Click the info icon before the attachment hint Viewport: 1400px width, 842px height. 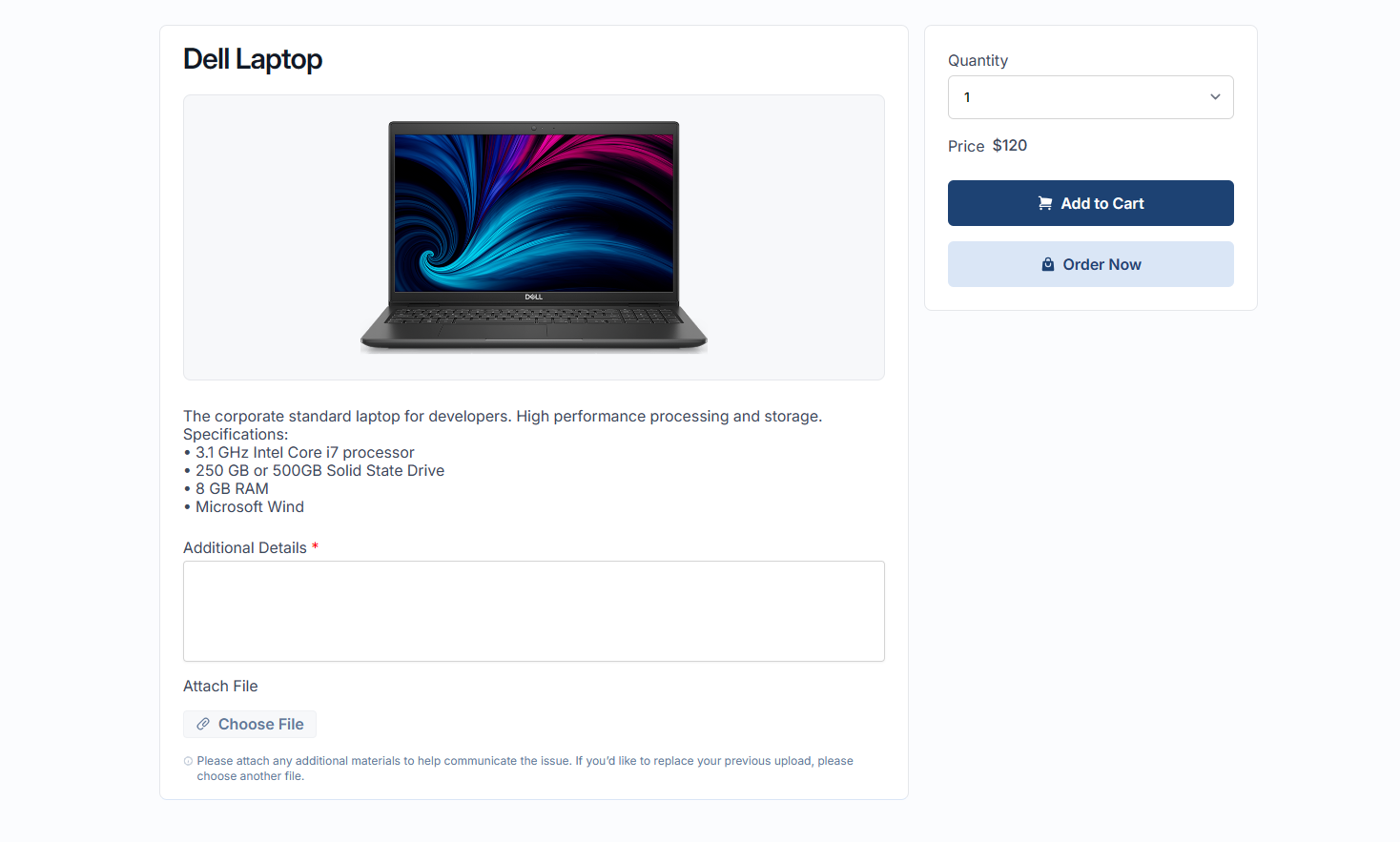pos(188,761)
